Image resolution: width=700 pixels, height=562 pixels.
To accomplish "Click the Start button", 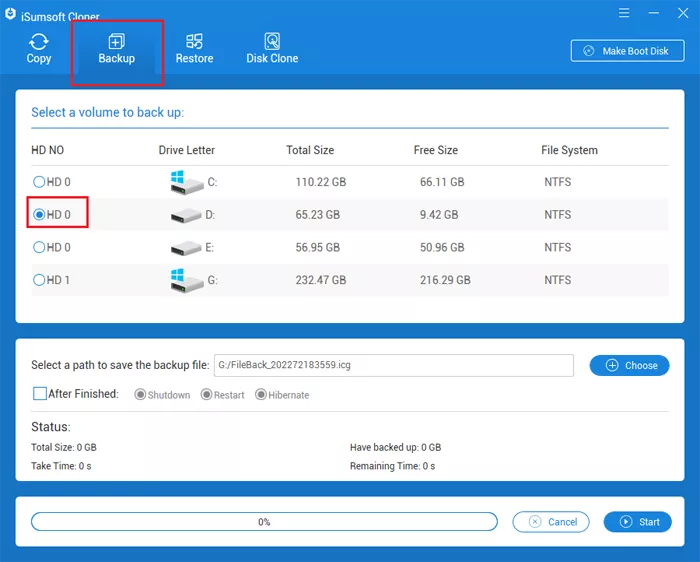I will pyautogui.click(x=638, y=522).
